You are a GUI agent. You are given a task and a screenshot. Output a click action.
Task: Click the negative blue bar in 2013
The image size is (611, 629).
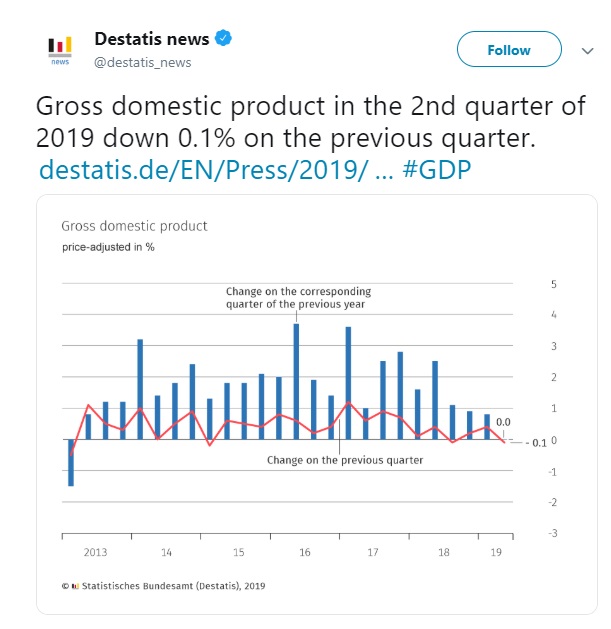[x=71, y=463]
